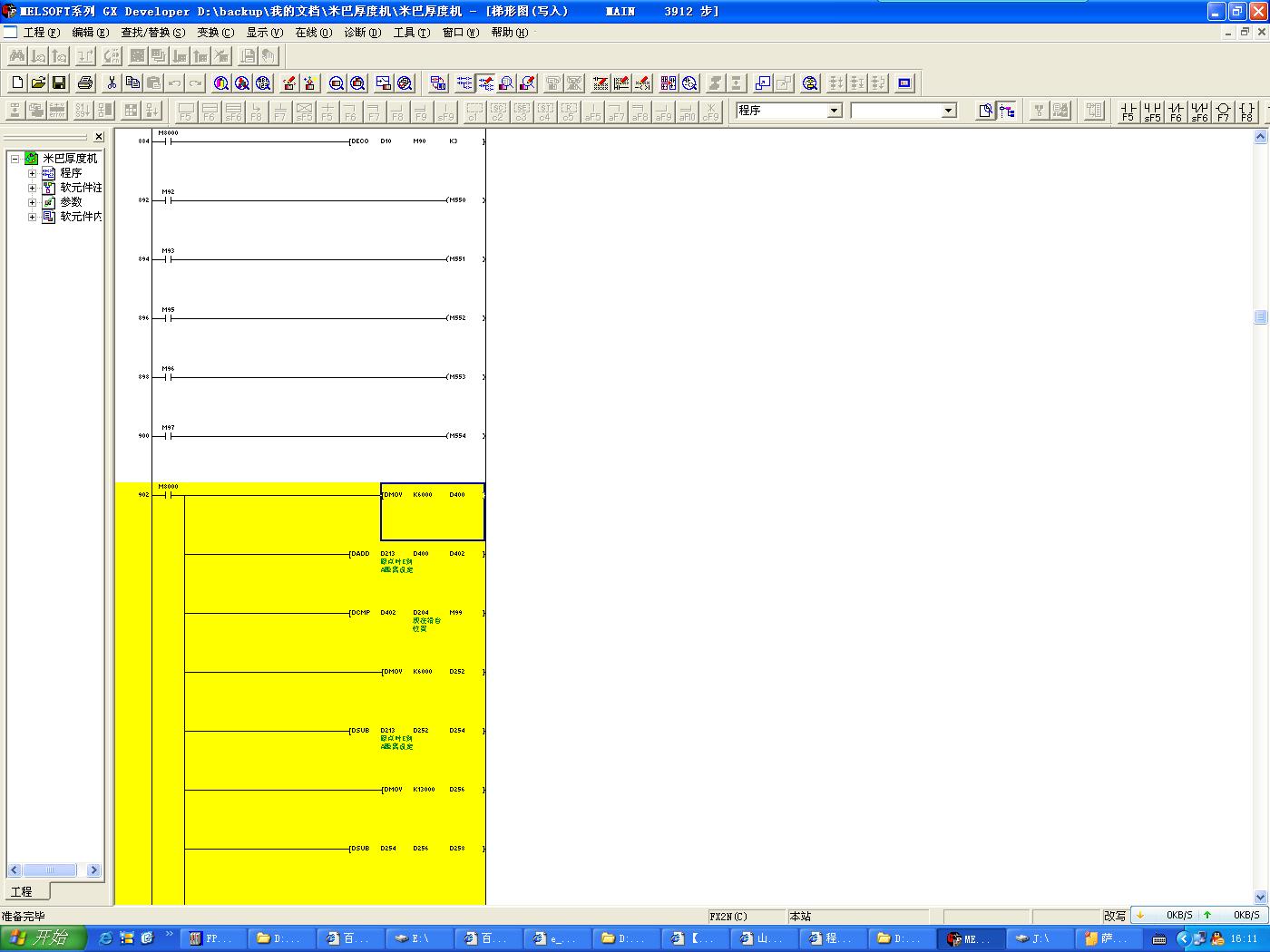This screenshot has height=952, width=1270.
Task: Click the Save project floppy disk icon
Action: coord(59,83)
